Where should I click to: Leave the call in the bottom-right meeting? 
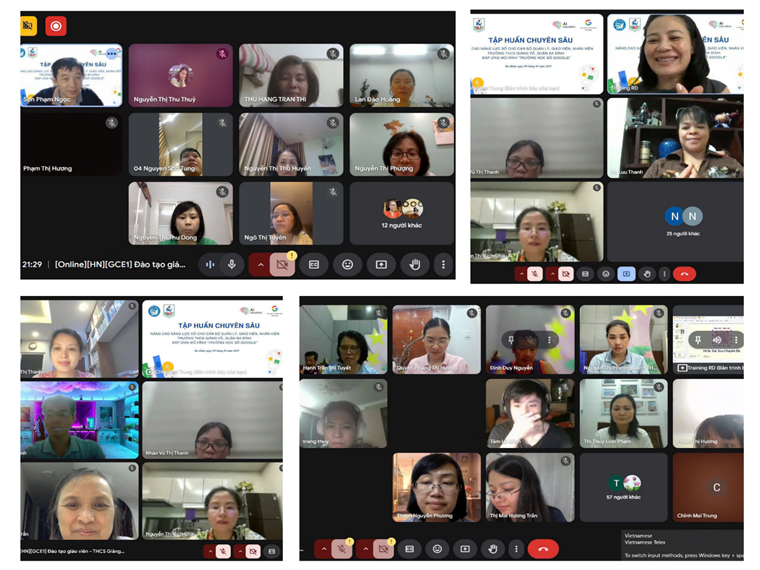tap(543, 549)
